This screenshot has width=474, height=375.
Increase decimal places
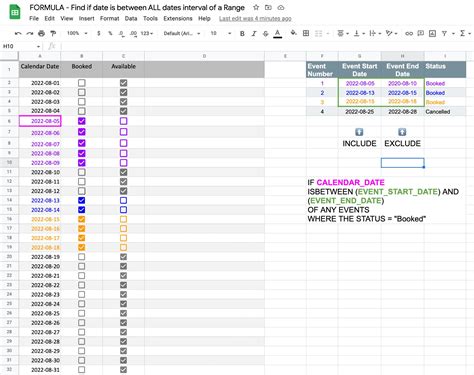click(x=133, y=33)
